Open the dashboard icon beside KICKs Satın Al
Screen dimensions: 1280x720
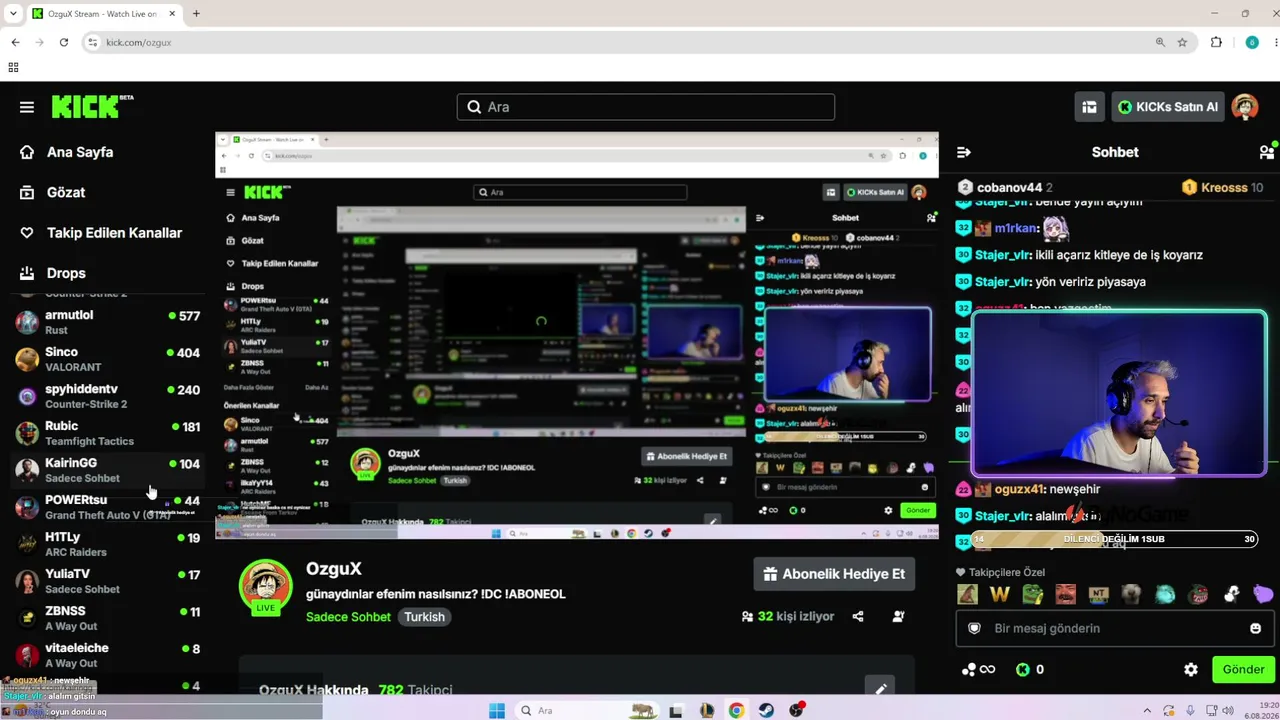(1089, 107)
